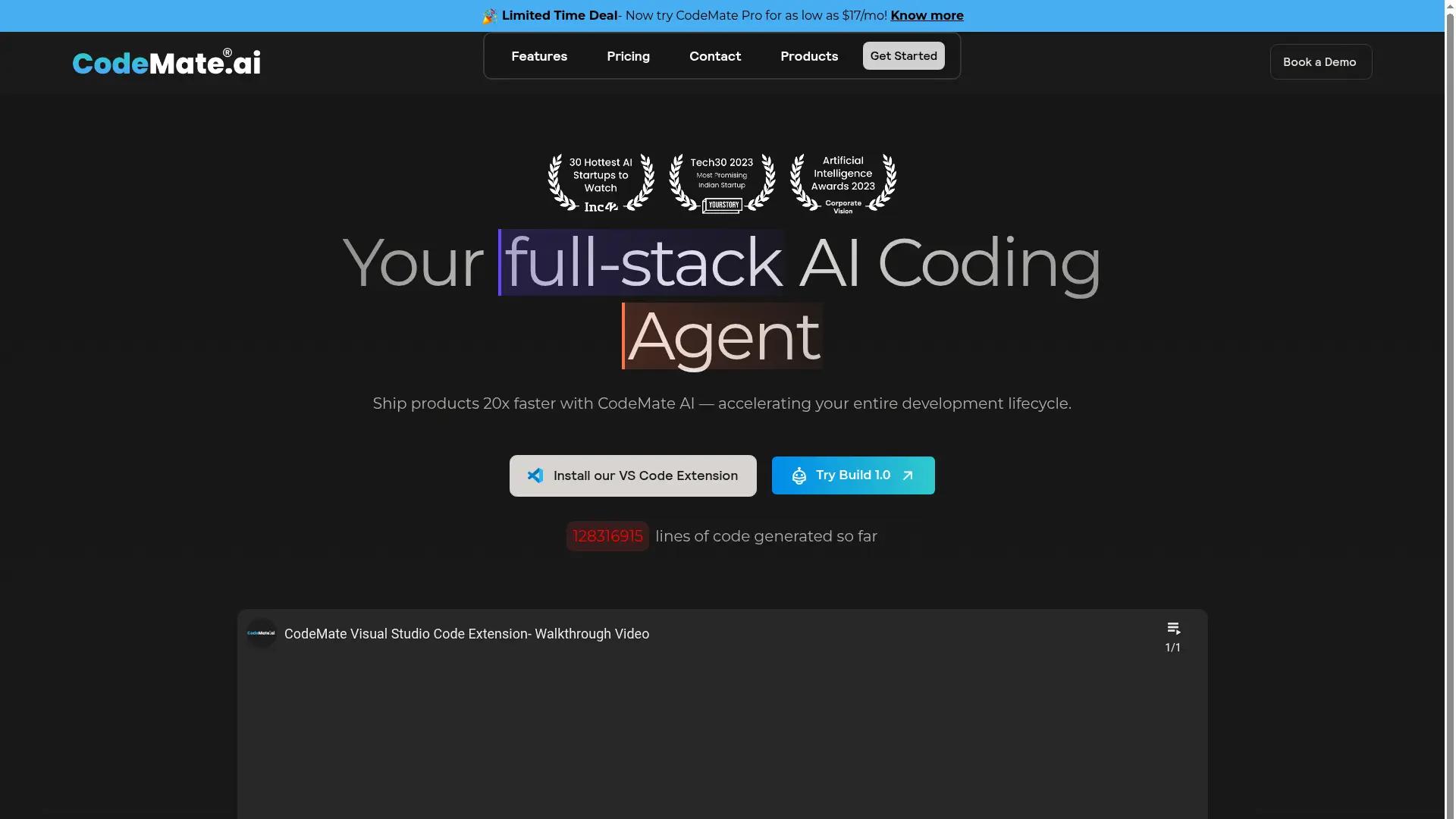
Task: Click the CodeMate channel avatar on the video
Action: (x=260, y=633)
